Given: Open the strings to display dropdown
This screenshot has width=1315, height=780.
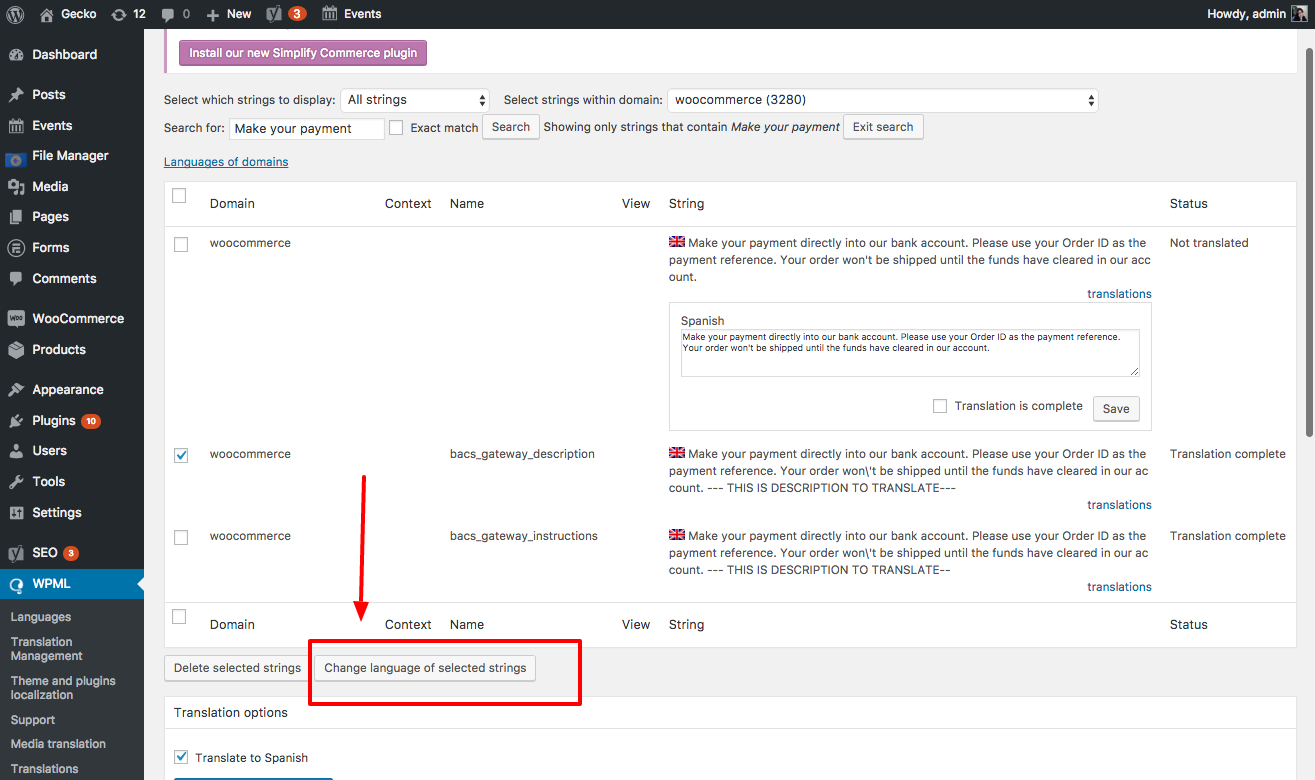Looking at the screenshot, I should point(415,100).
